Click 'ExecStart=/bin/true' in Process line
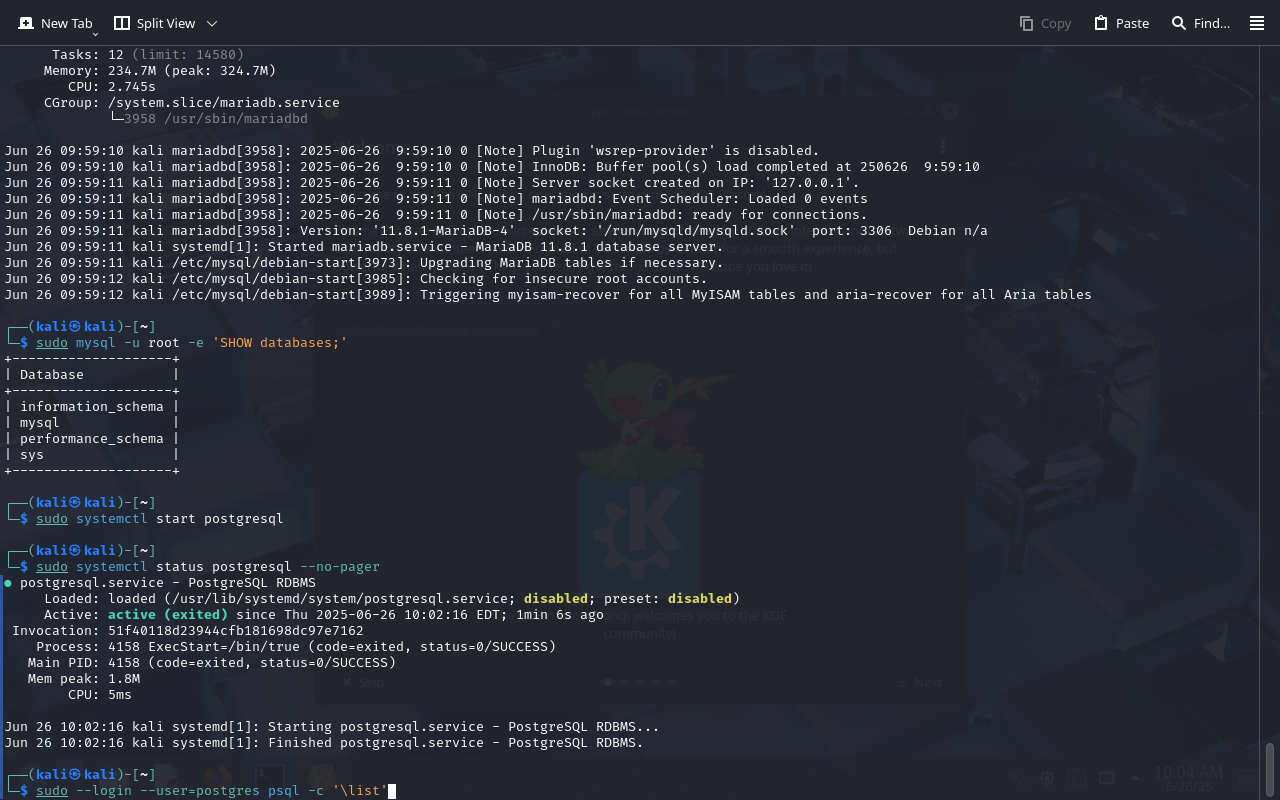The image size is (1280, 800). pyautogui.click(x=228, y=647)
